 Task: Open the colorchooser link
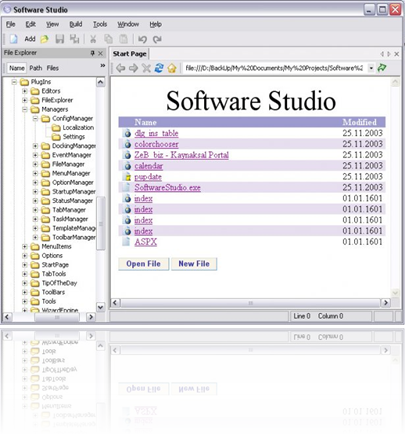point(156,144)
